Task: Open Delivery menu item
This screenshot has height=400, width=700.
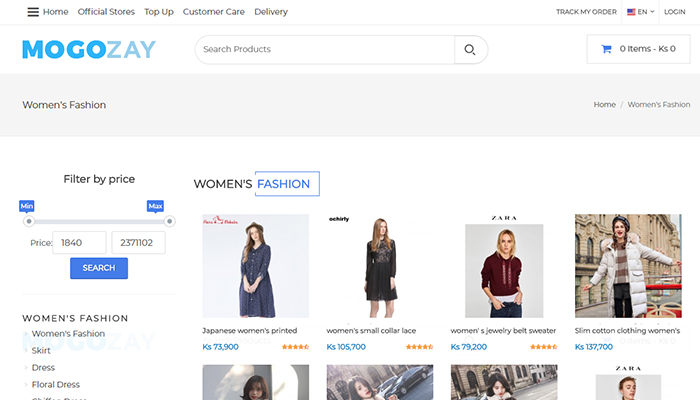Action: click(271, 12)
